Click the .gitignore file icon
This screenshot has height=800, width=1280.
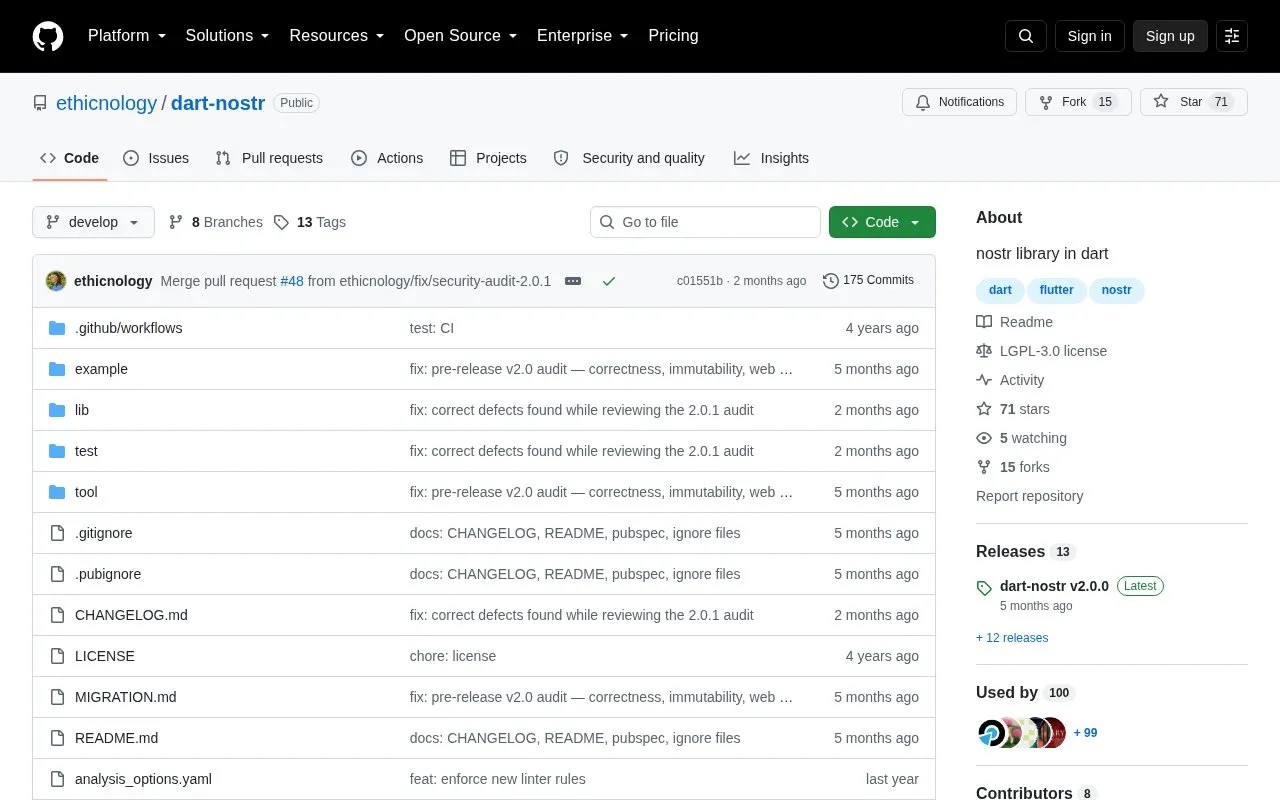(57, 533)
